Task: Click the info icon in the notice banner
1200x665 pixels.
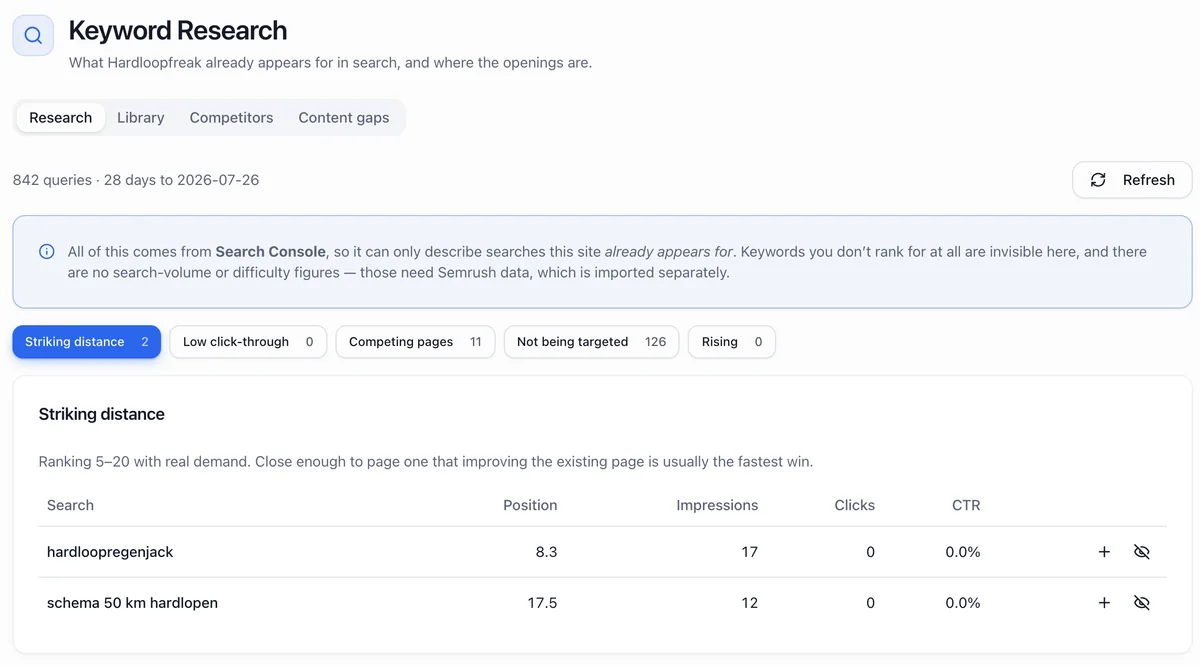Action: tap(46, 252)
